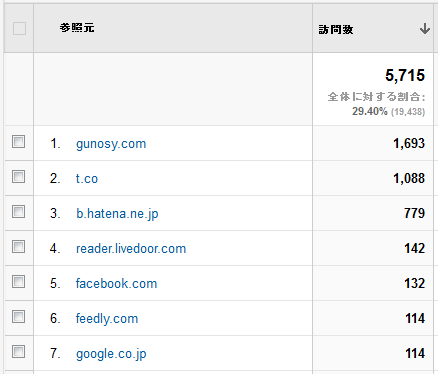Viewport: 438px width, 374px height.
Task: Mark the feedly.com row checkbox
Action: tap(19, 317)
